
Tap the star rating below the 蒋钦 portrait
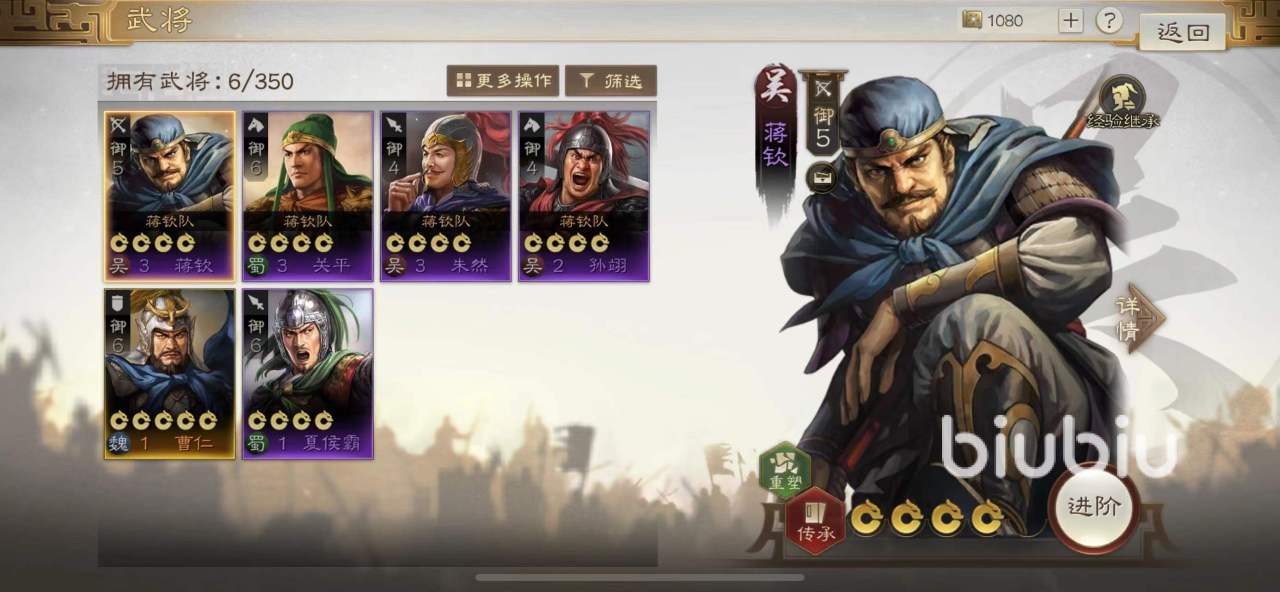[927, 517]
